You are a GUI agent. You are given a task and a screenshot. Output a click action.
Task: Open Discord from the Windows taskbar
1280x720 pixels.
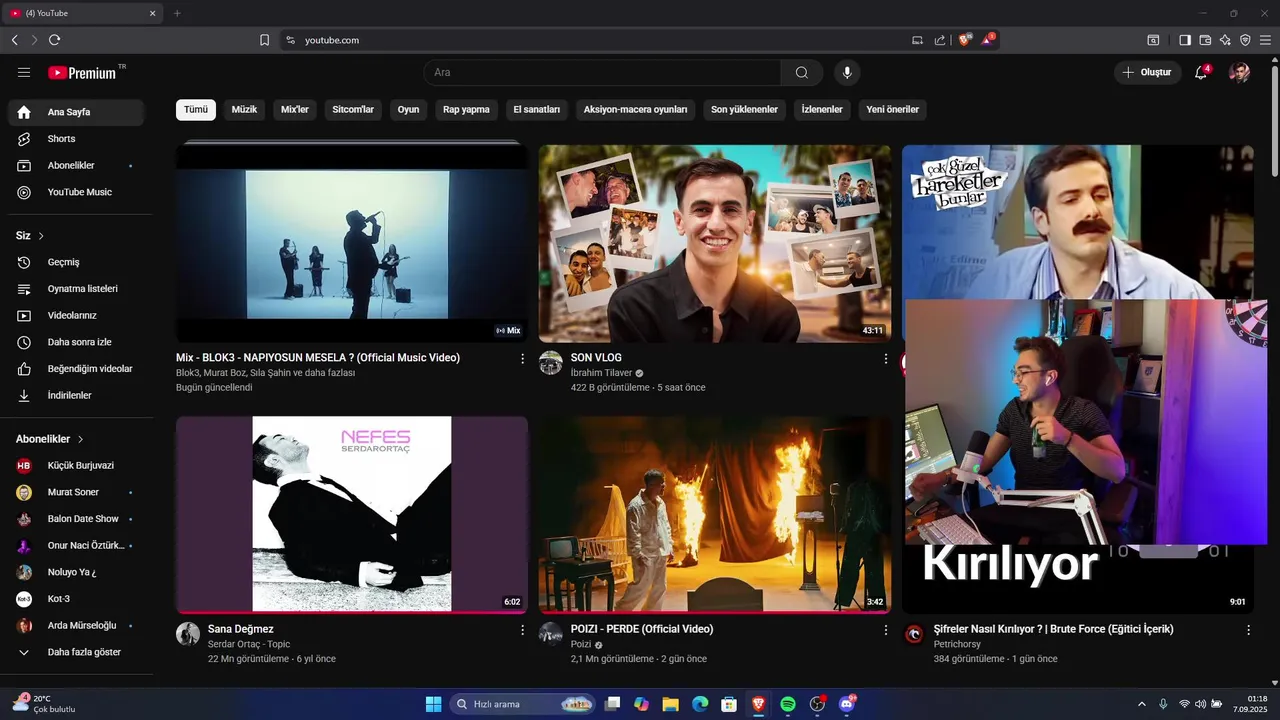[847, 704]
